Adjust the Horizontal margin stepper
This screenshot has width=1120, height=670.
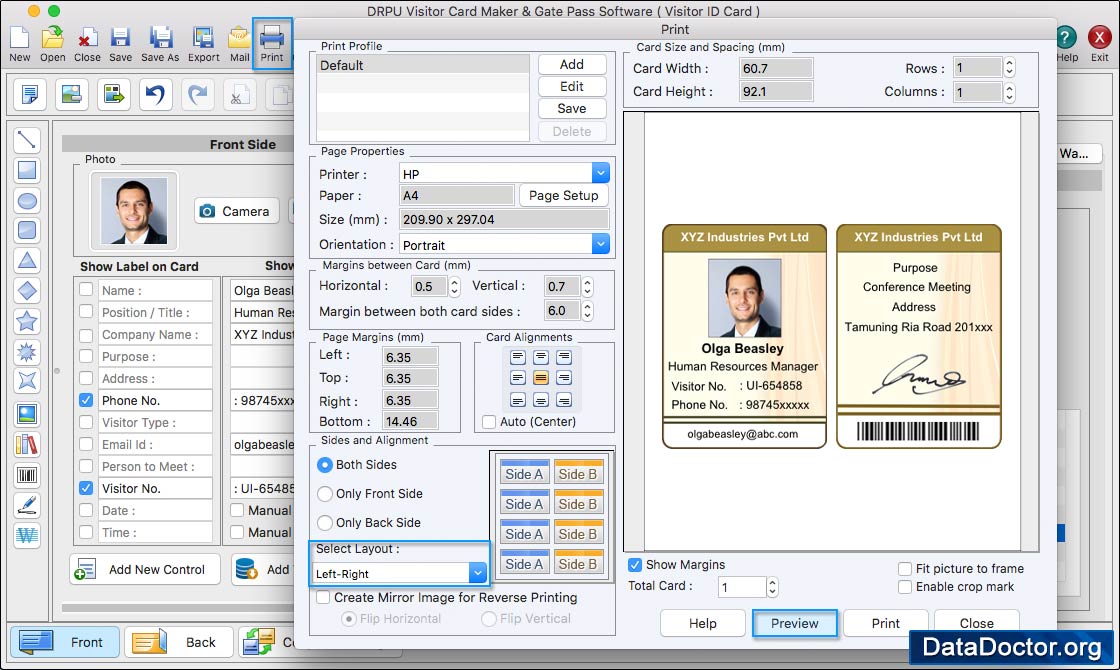[454, 286]
